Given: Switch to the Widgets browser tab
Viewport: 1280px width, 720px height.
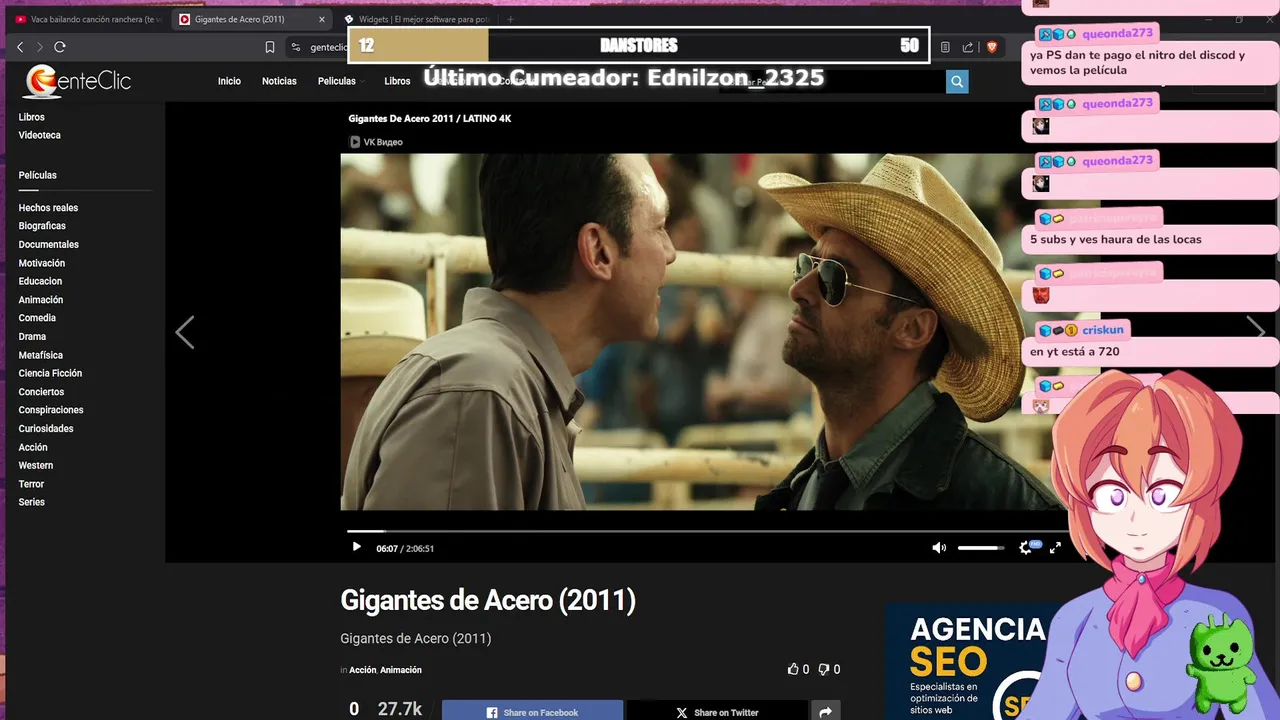Looking at the screenshot, I should pyautogui.click(x=415, y=19).
